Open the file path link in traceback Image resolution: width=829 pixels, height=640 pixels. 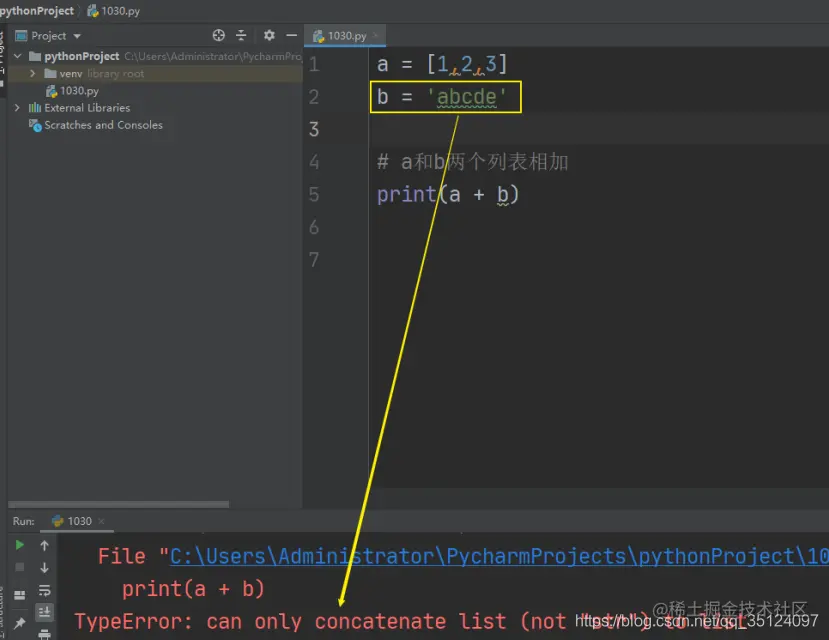[499, 556]
